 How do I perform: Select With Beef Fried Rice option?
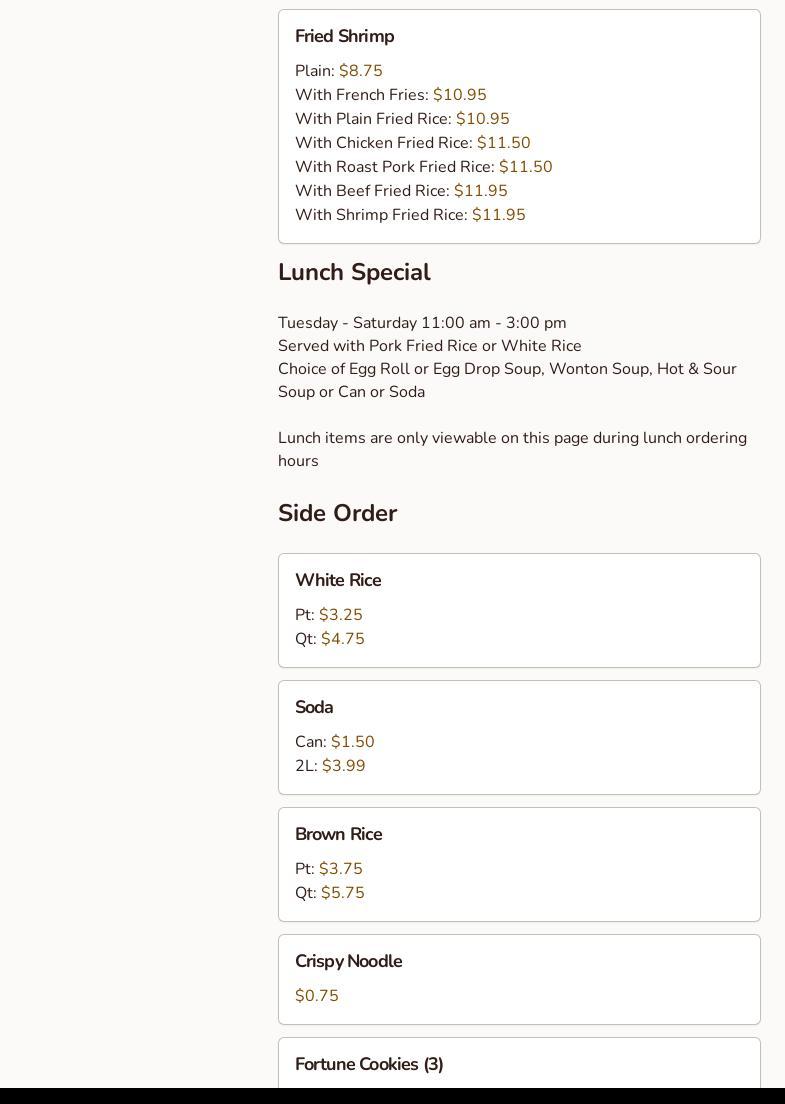coord(401,191)
